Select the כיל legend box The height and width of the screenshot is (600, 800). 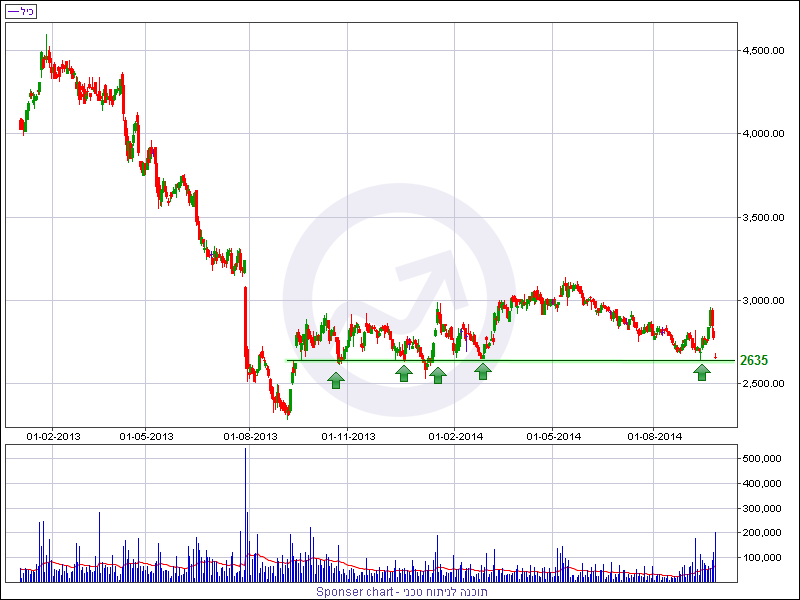click(20, 11)
